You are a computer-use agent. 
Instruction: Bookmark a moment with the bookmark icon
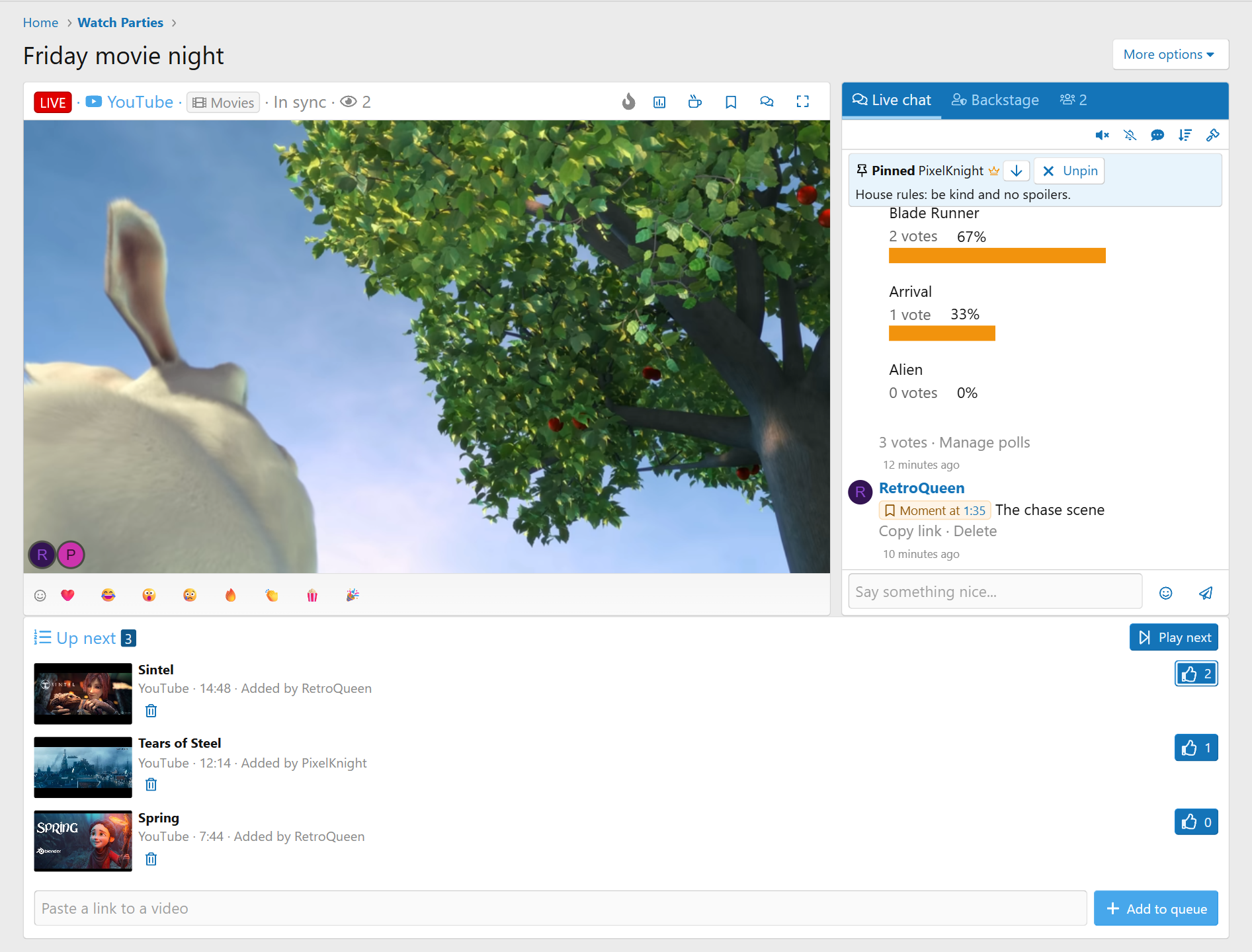(731, 102)
